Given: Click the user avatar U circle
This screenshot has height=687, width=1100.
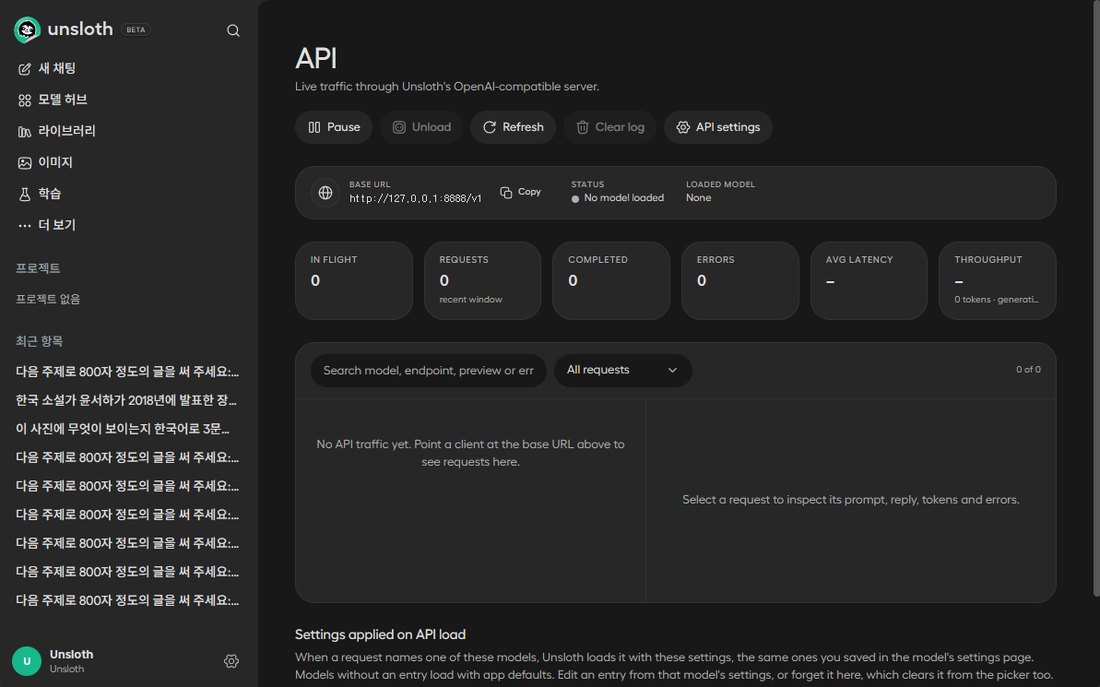Looking at the screenshot, I should pos(27,661).
